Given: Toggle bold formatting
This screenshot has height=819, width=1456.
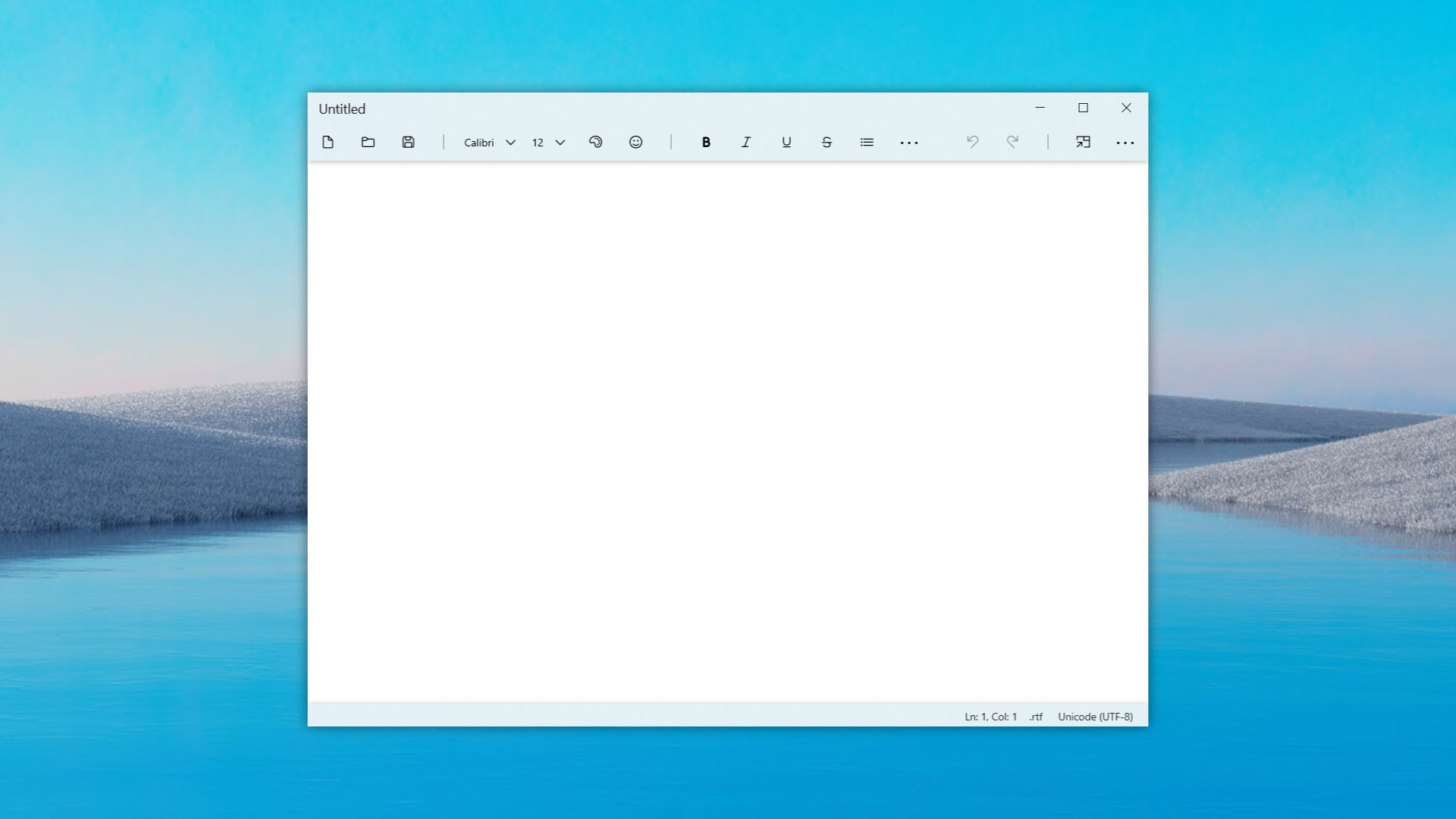Looking at the screenshot, I should coord(705,142).
